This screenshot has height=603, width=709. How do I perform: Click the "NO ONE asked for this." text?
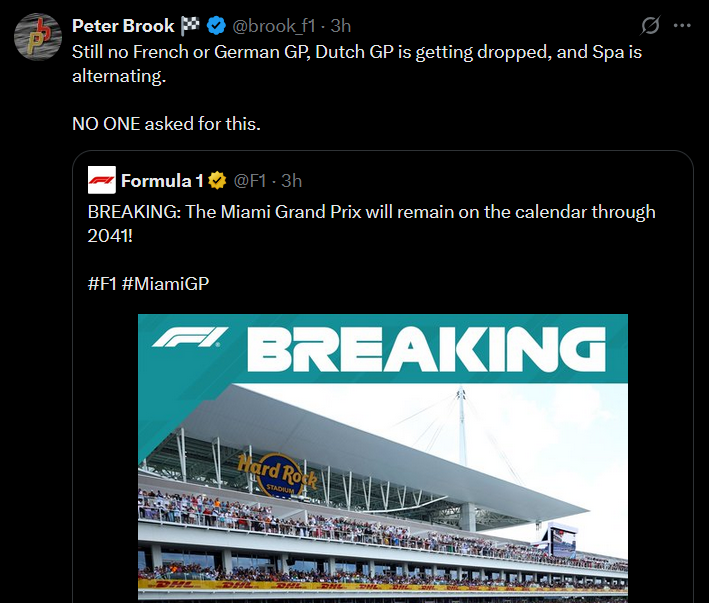pos(166,124)
